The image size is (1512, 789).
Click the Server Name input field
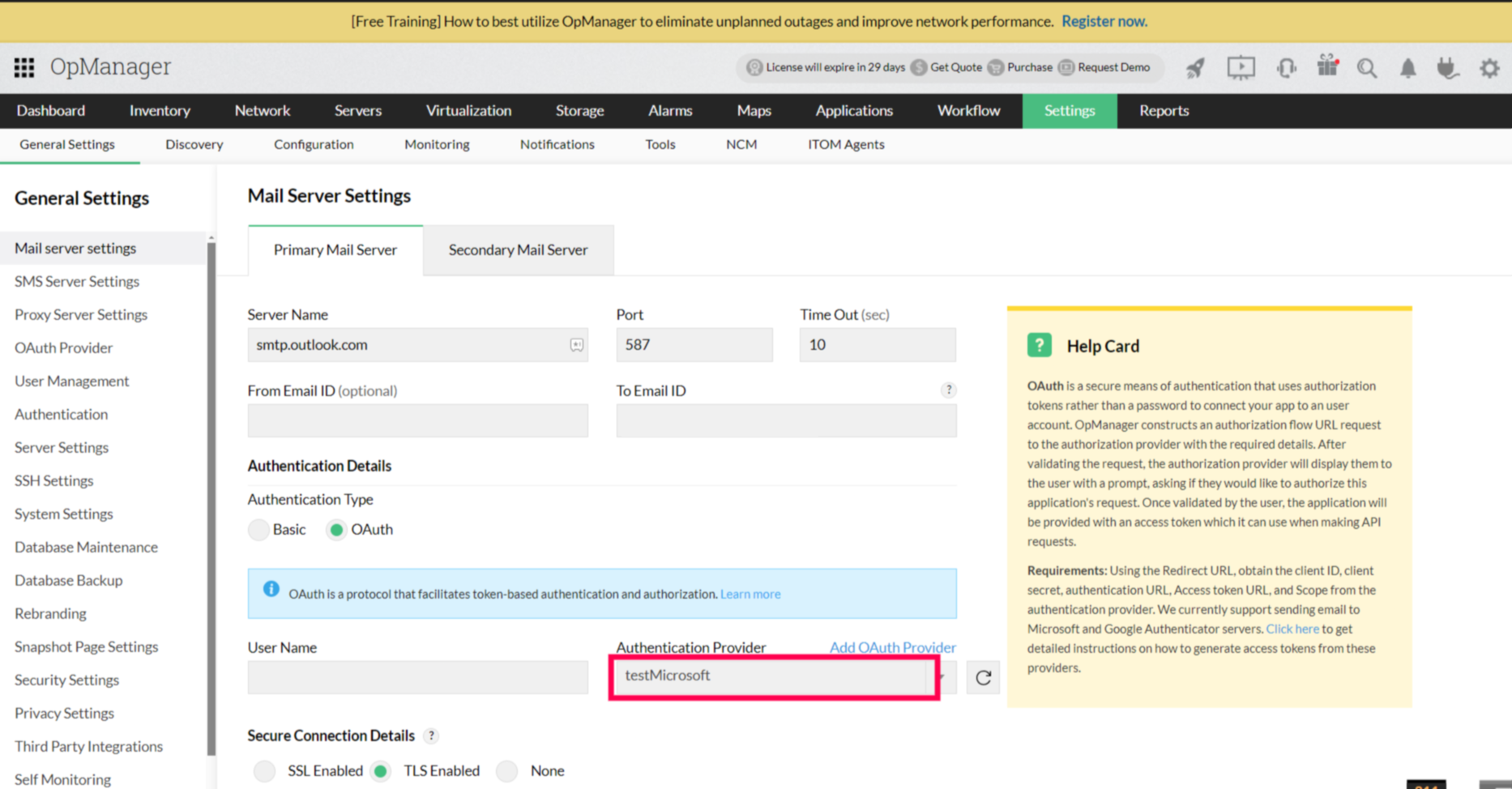pos(418,345)
